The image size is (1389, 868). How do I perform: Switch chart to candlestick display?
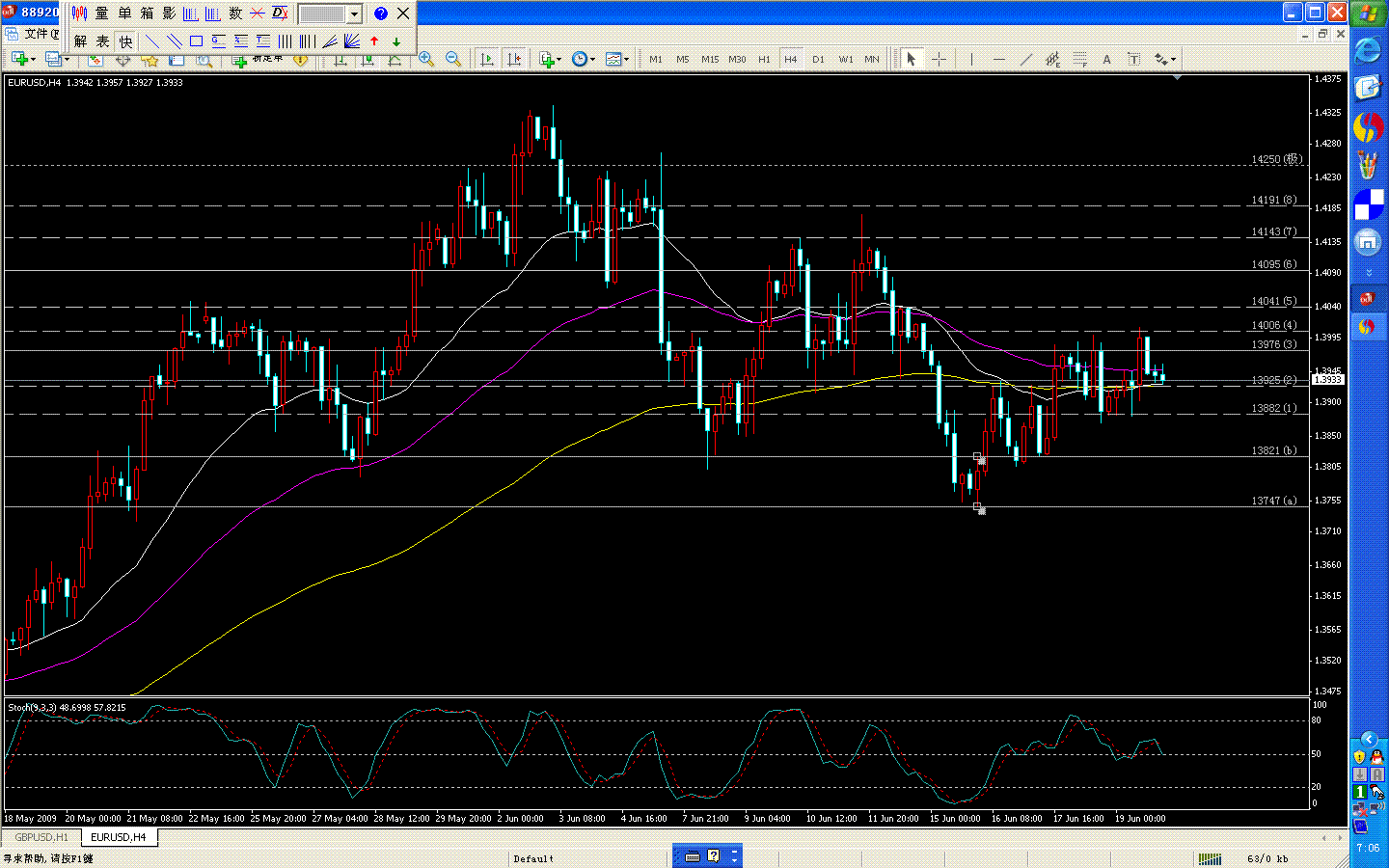coord(368,60)
